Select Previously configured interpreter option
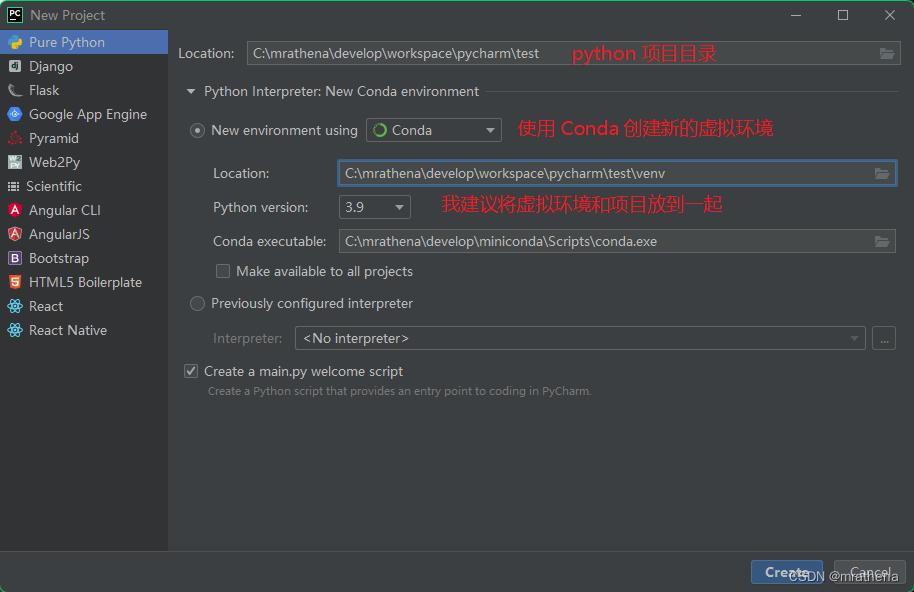 tap(197, 303)
